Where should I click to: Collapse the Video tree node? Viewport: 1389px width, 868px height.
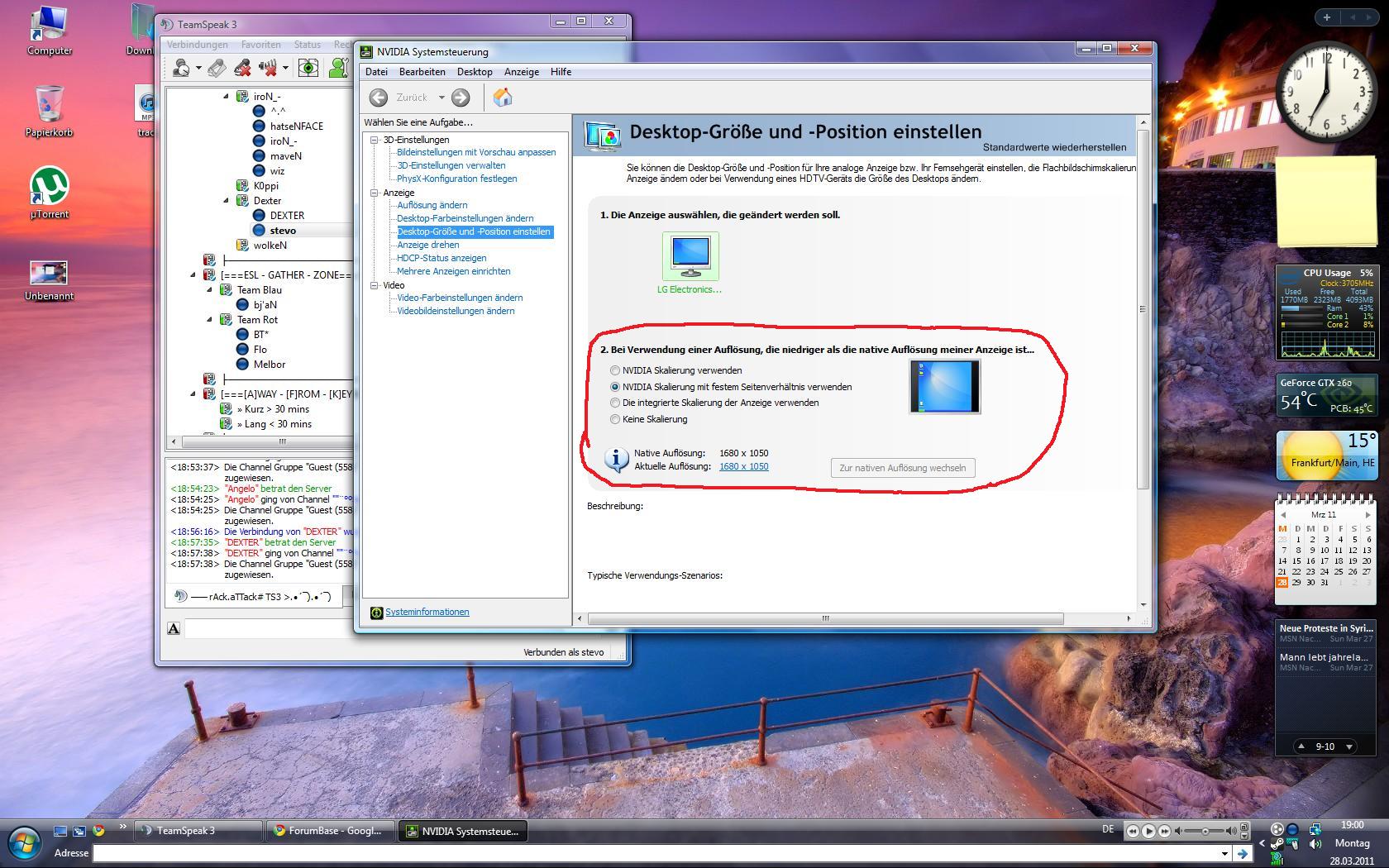click(x=374, y=285)
